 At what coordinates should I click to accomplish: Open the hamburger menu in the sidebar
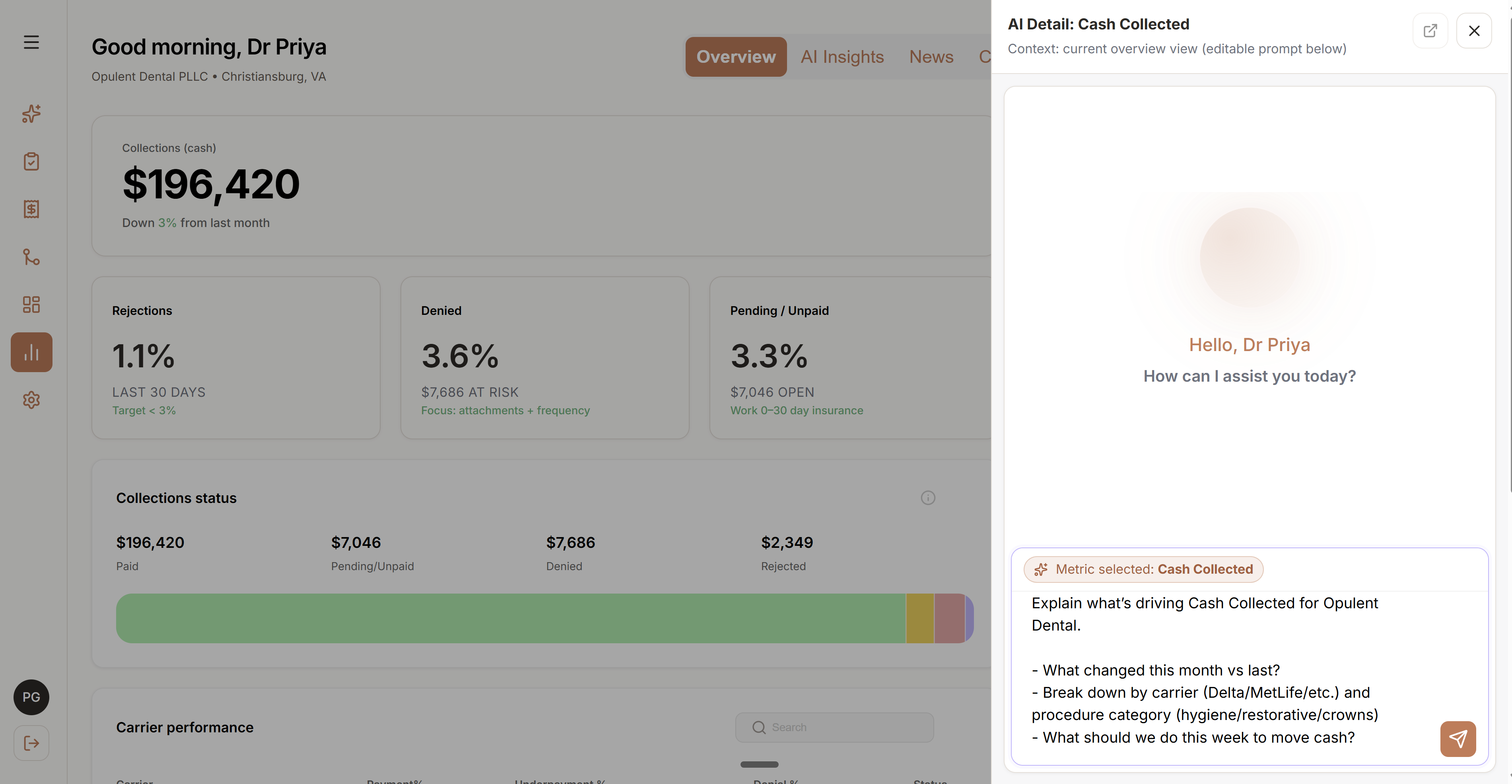[x=31, y=42]
